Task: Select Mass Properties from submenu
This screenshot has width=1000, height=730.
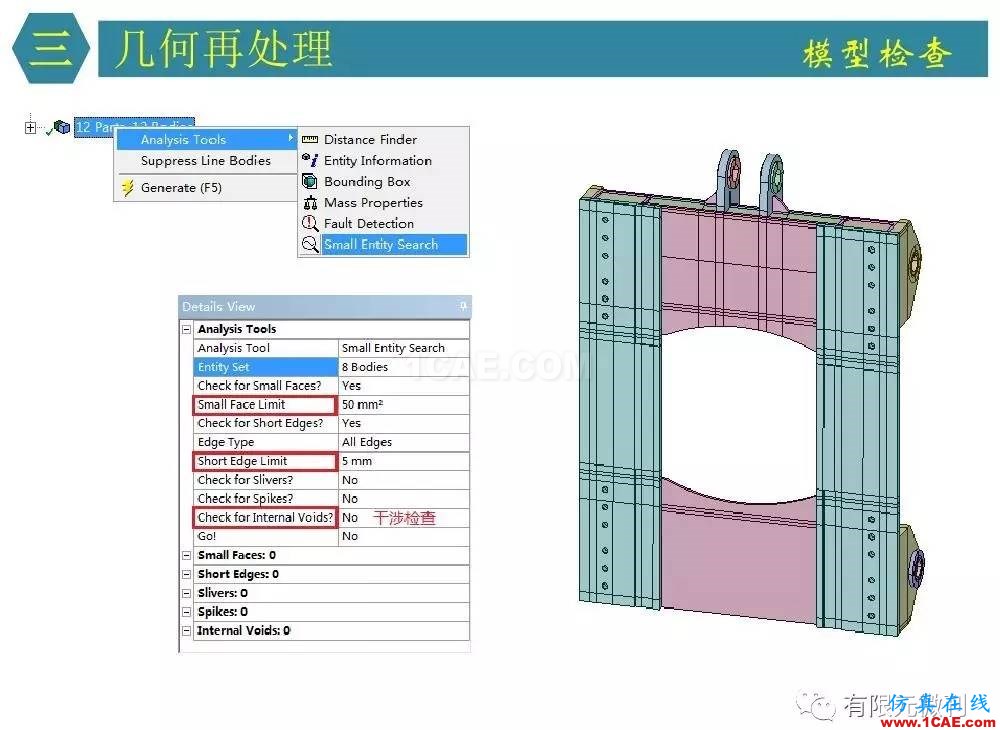Action: pos(384,203)
